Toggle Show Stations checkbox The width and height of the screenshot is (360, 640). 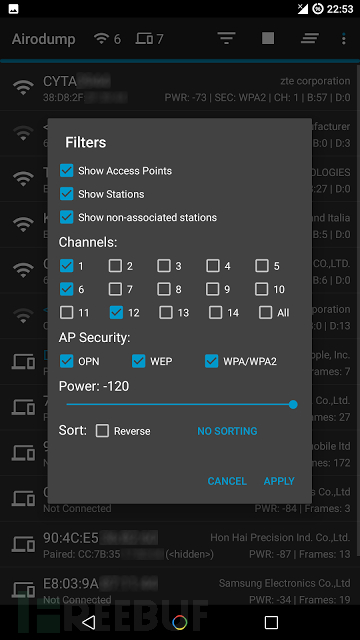(x=67, y=194)
